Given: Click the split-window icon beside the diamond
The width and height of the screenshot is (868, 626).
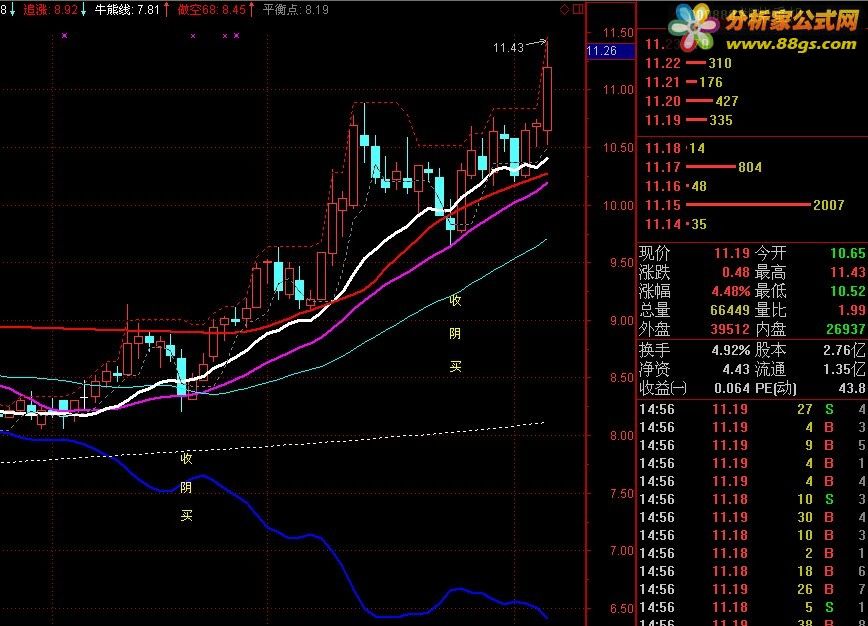Looking at the screenshot, I should (x=578, y=9).
